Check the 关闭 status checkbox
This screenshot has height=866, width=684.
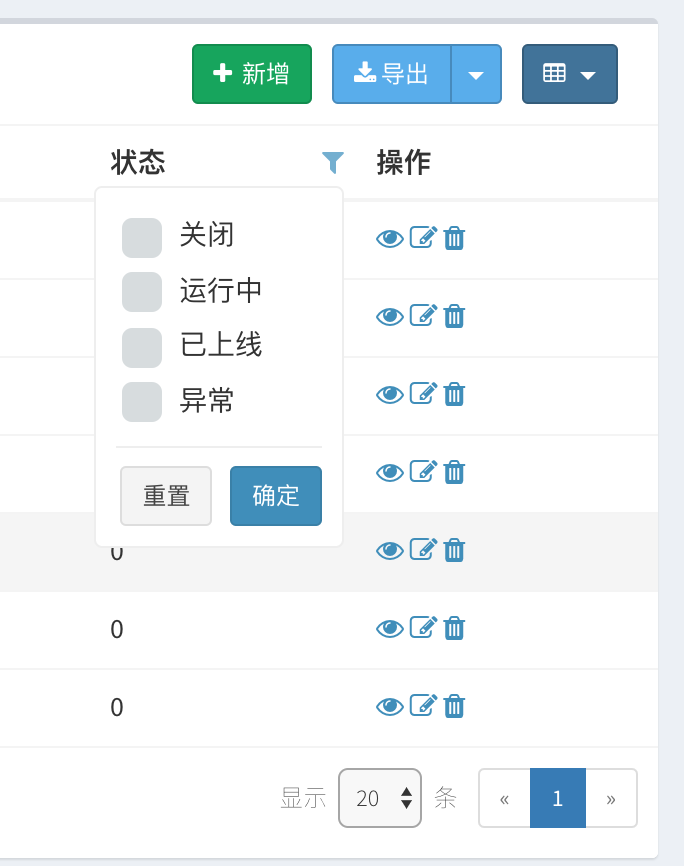[x=142, y=237]
